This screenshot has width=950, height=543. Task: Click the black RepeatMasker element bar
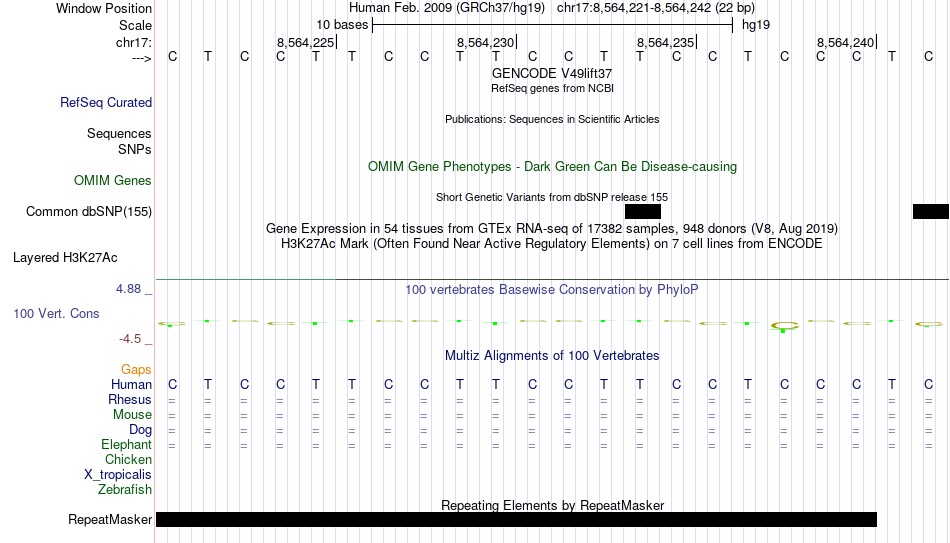click(516, 519)
